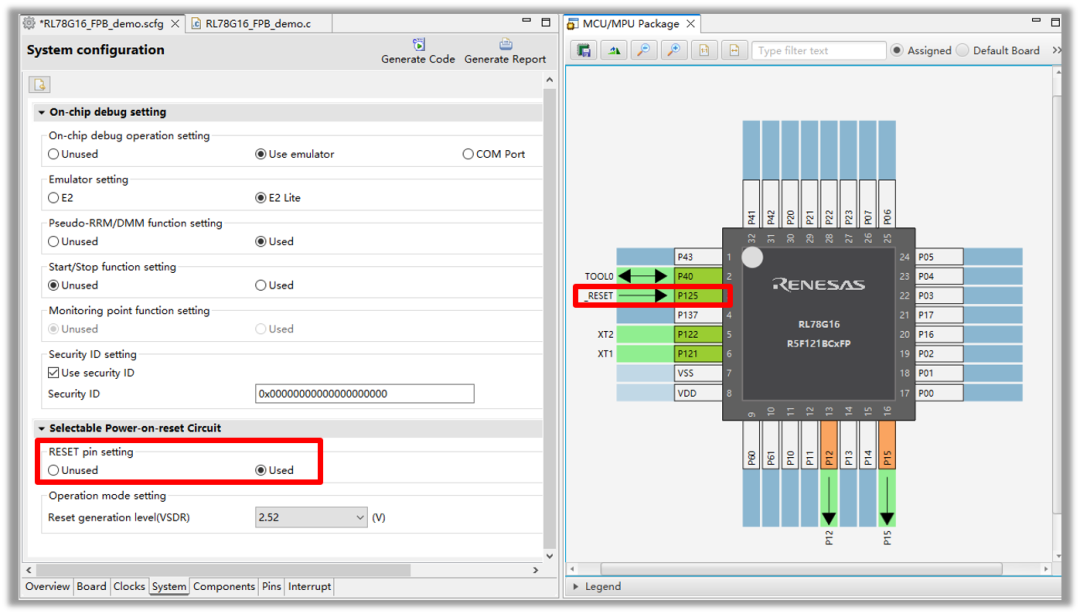
Task: Click the Generate Code icon
Action: coord(418,45)
